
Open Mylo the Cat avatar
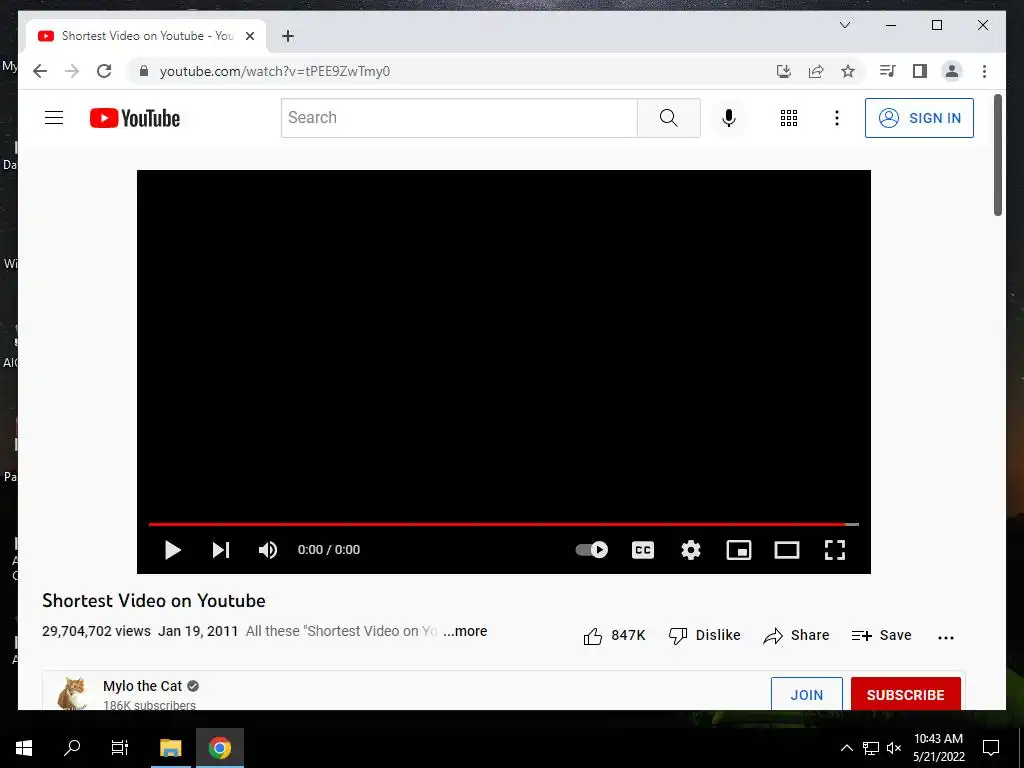click(x=72, y=694)
